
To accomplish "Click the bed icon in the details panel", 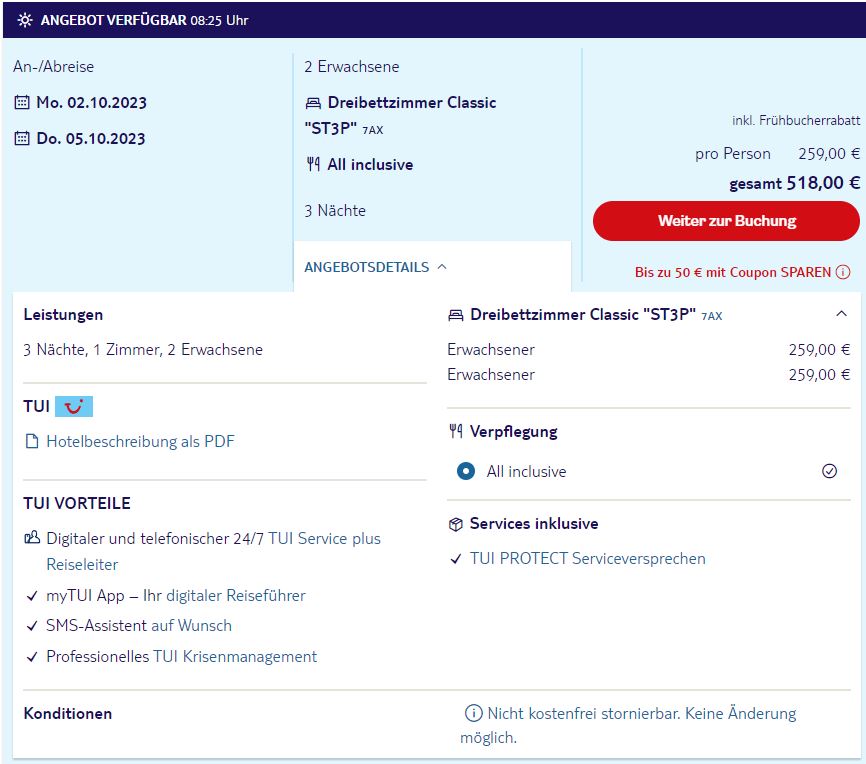I will click(x=456, y=315).
